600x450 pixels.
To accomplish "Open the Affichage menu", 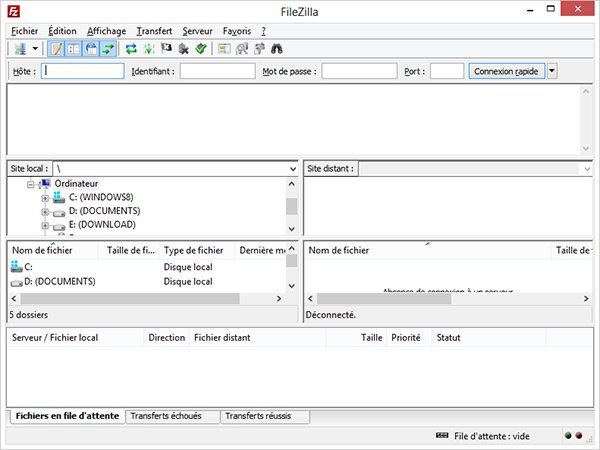I will pos(106,31).
